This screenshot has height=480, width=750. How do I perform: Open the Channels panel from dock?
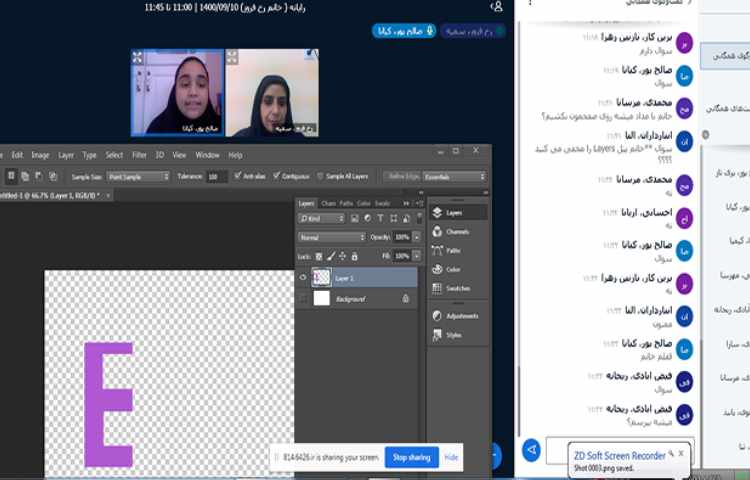pos(438,232)
